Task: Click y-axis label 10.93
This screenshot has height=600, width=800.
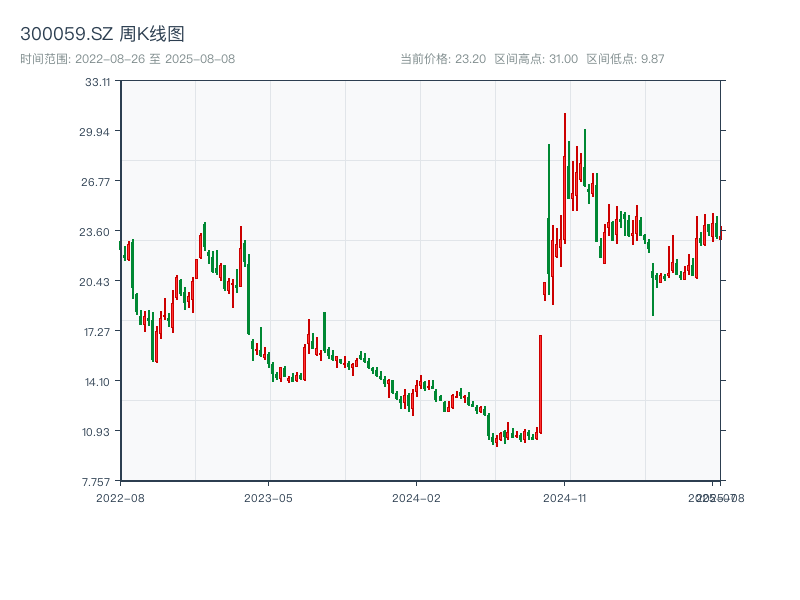Action: 96,432
